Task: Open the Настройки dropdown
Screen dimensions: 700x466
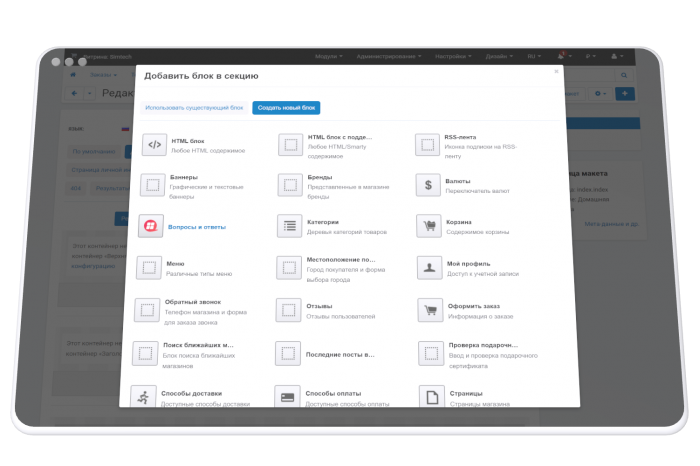Action: (x=453, y=56)
